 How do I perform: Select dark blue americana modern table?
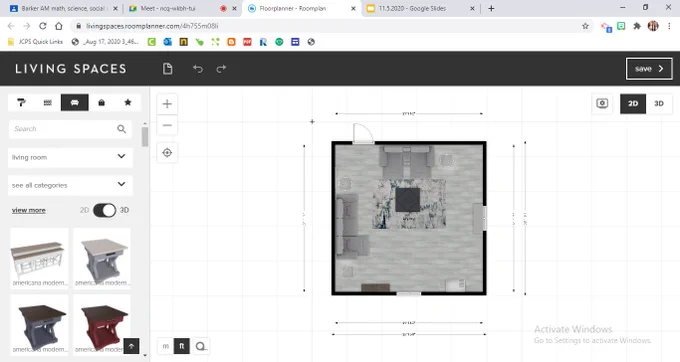pyautogui.click(x=39, y=325)
